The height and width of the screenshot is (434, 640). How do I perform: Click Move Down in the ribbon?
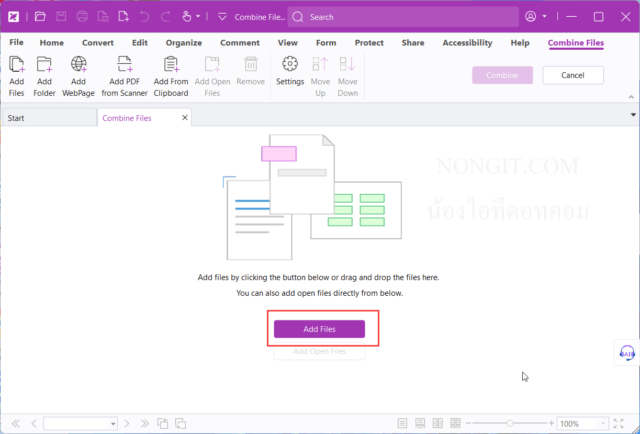[x=347, y=76]
